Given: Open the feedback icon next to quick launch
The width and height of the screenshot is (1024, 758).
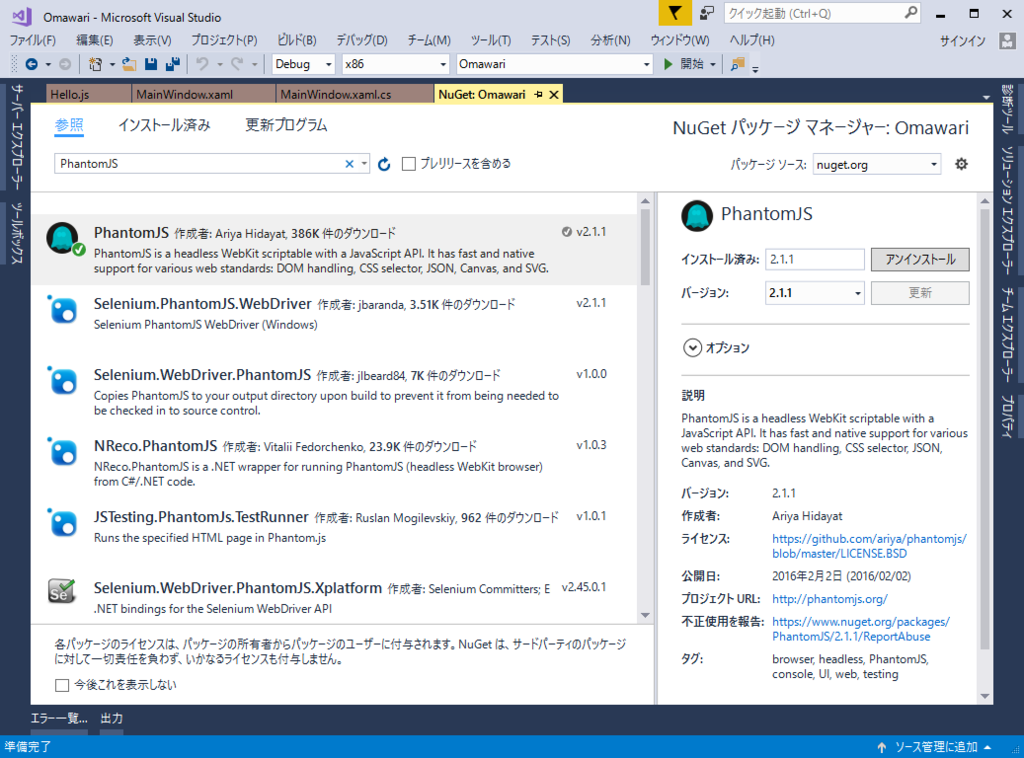Looking at the screenshot, I should (x=707, y=13).
